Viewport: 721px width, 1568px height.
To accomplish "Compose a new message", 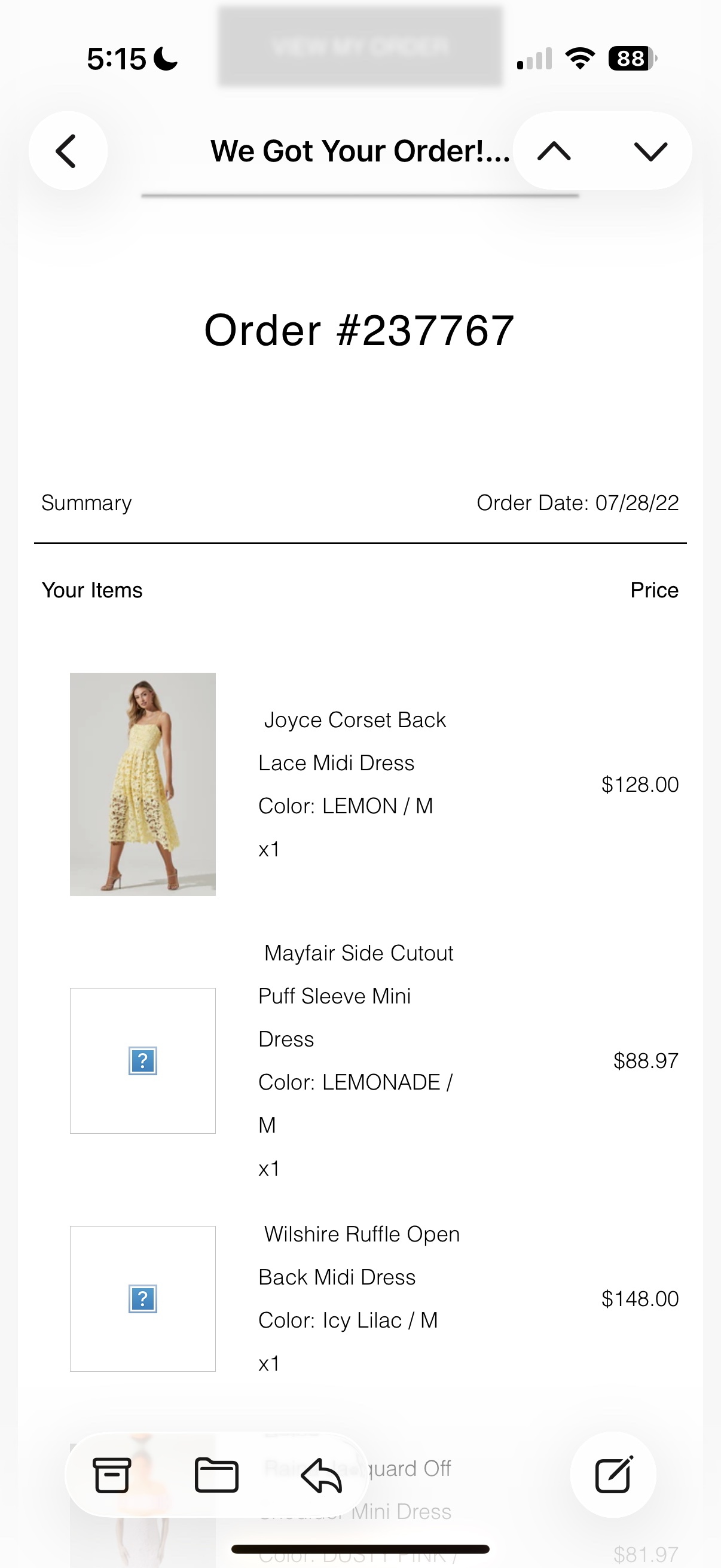I will pos(613,1474).
